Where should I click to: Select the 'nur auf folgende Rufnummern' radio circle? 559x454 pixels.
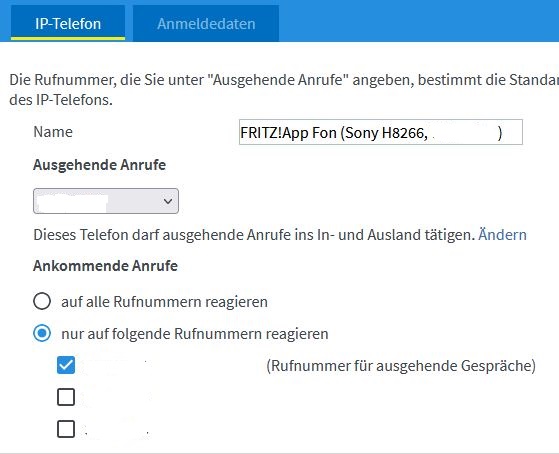(x=42, y=333)
